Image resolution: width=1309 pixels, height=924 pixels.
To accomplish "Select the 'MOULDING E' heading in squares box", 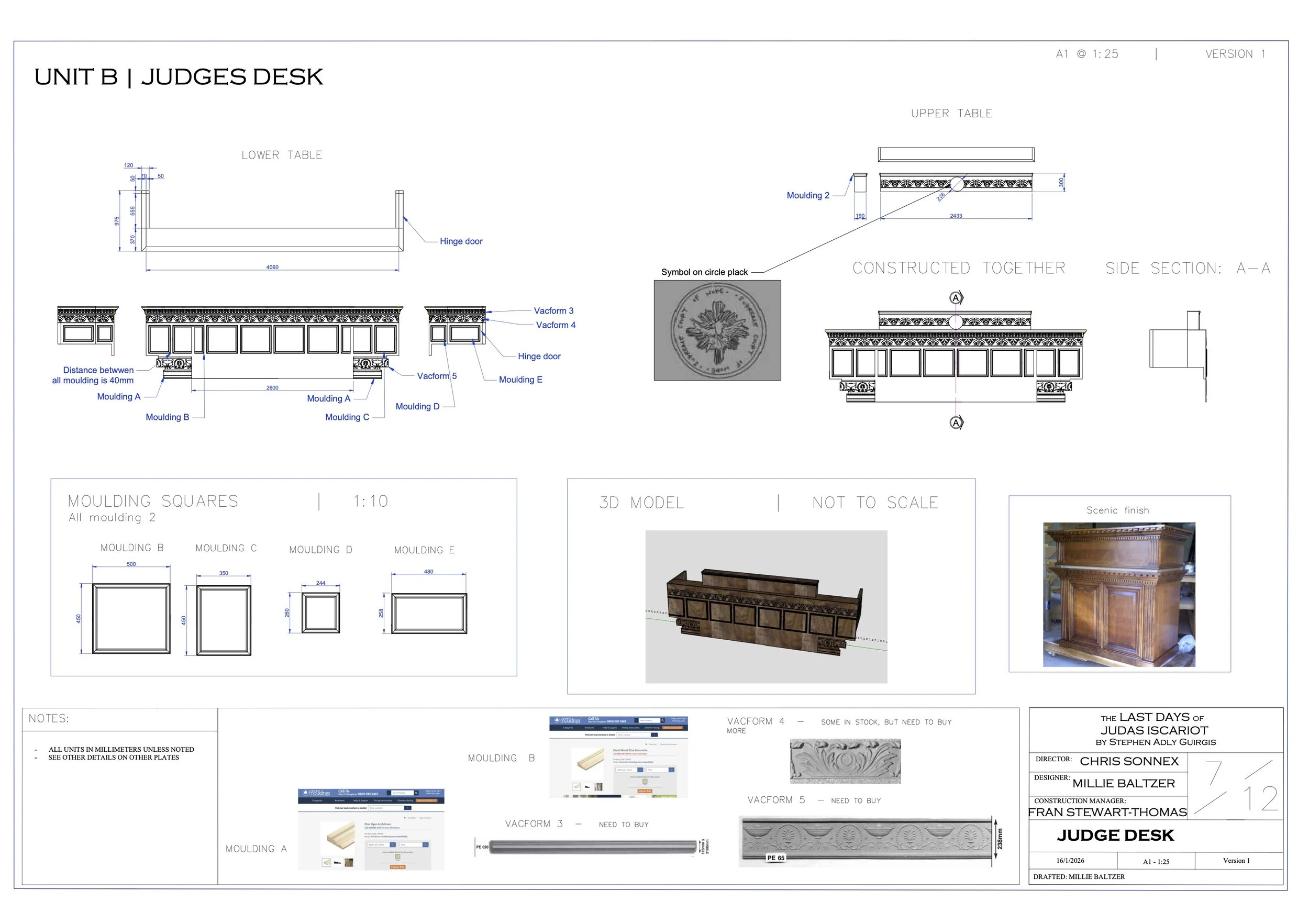I will [x=424, y=550].
